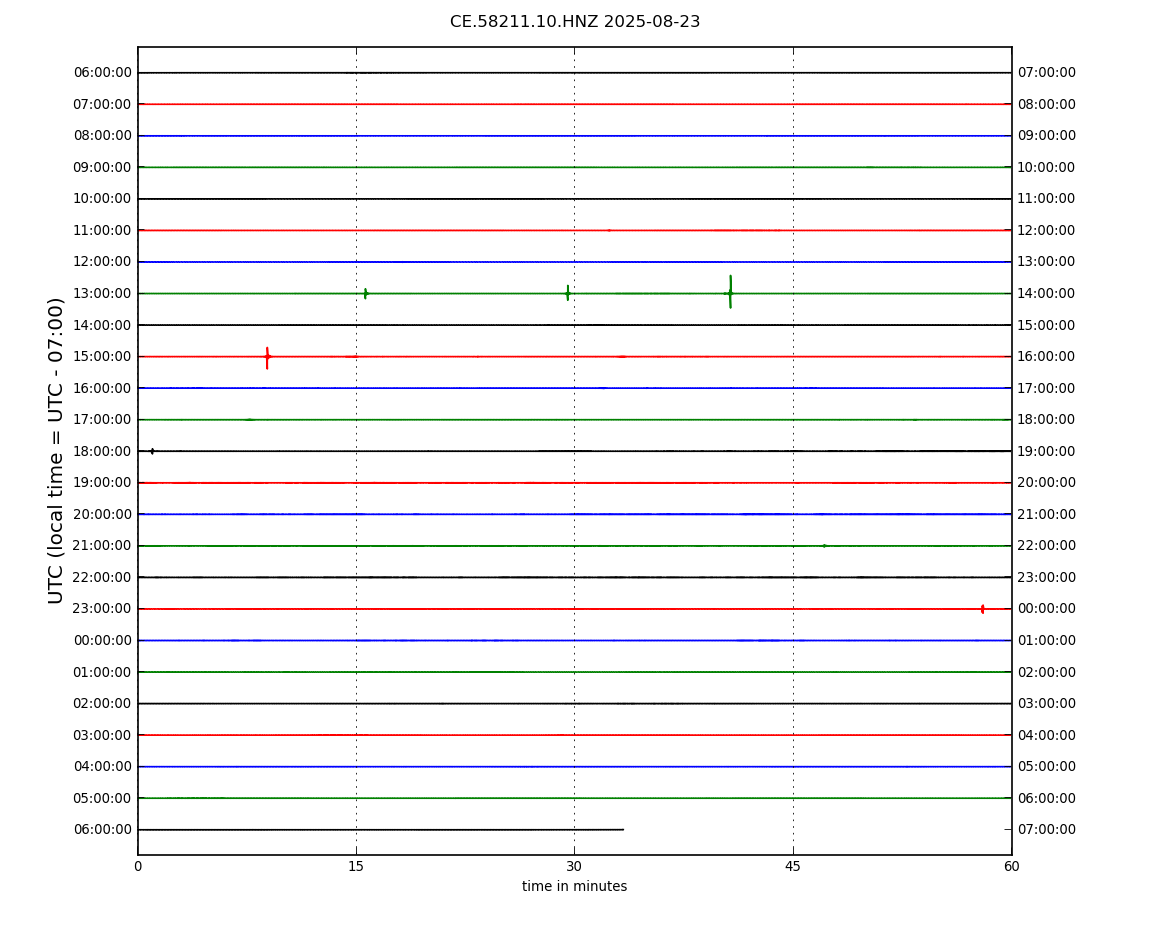
Task: Select the UTC row label 16:00:00
Action: 102,388
